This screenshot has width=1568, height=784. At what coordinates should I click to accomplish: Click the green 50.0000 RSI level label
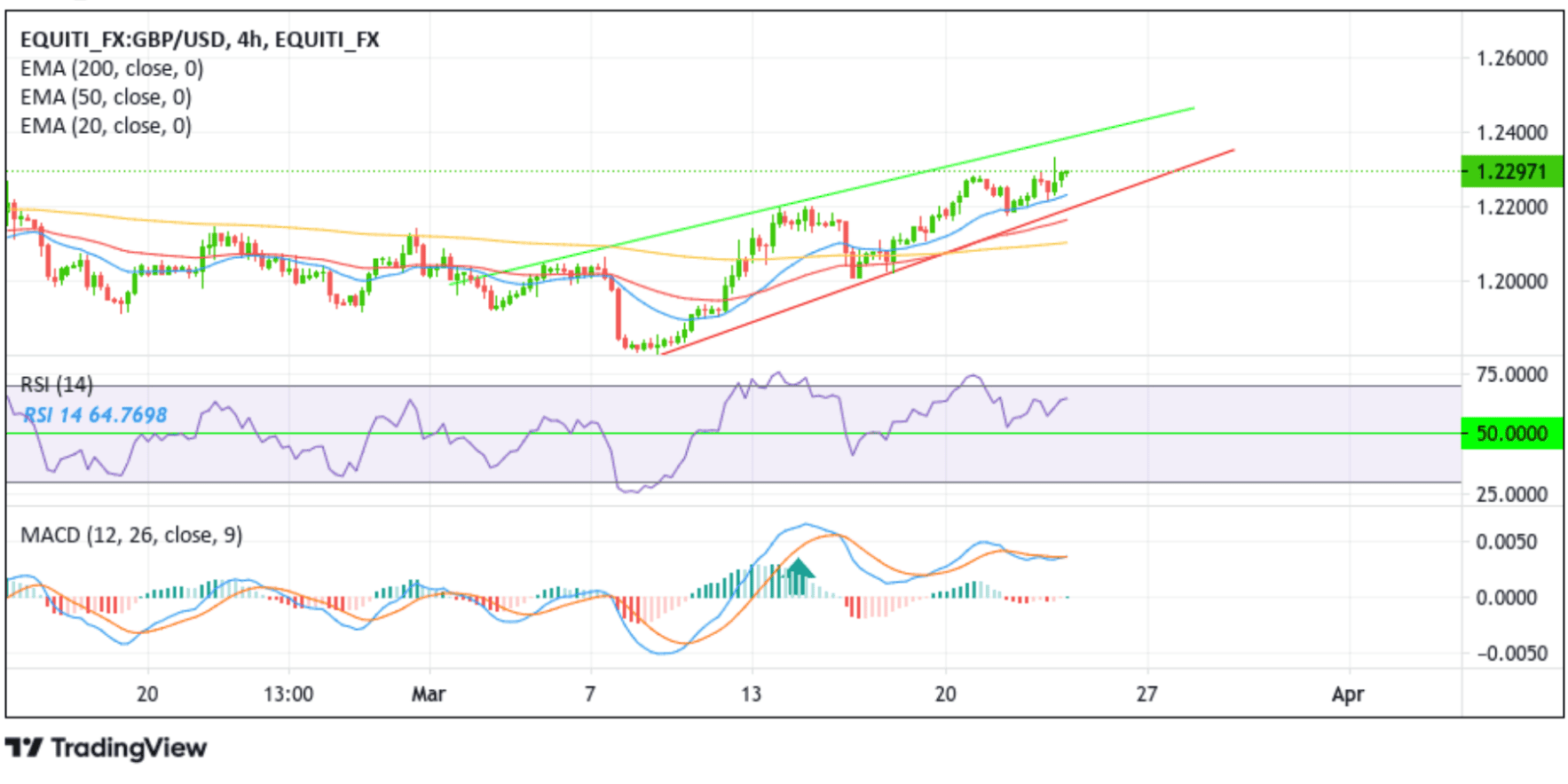click(x=1511, y=434)
